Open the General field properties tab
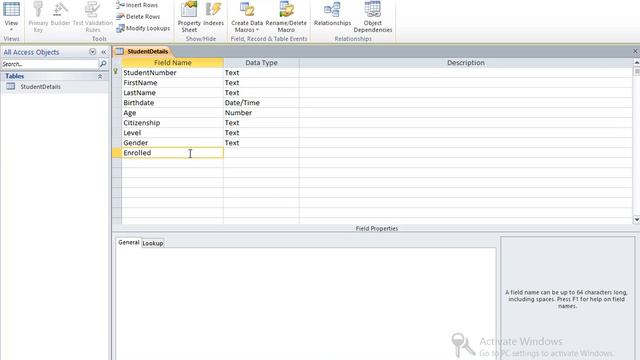640x360 pixels. point(129,242)
